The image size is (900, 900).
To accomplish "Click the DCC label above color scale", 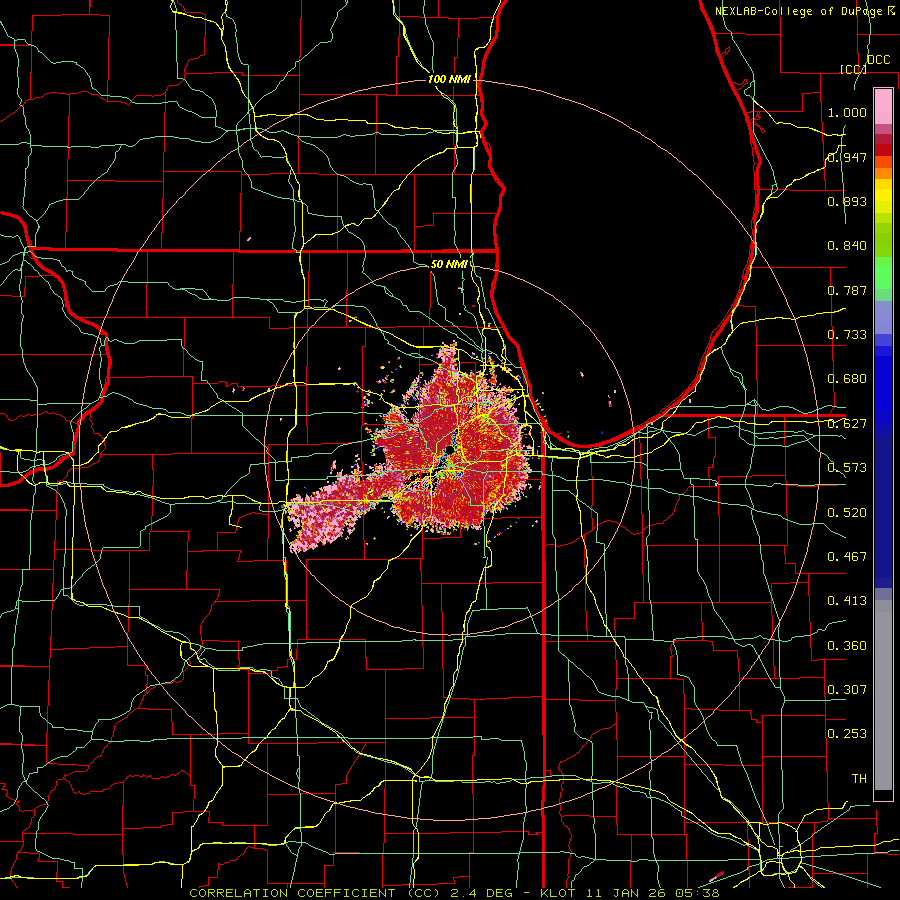I will point(878,60).
